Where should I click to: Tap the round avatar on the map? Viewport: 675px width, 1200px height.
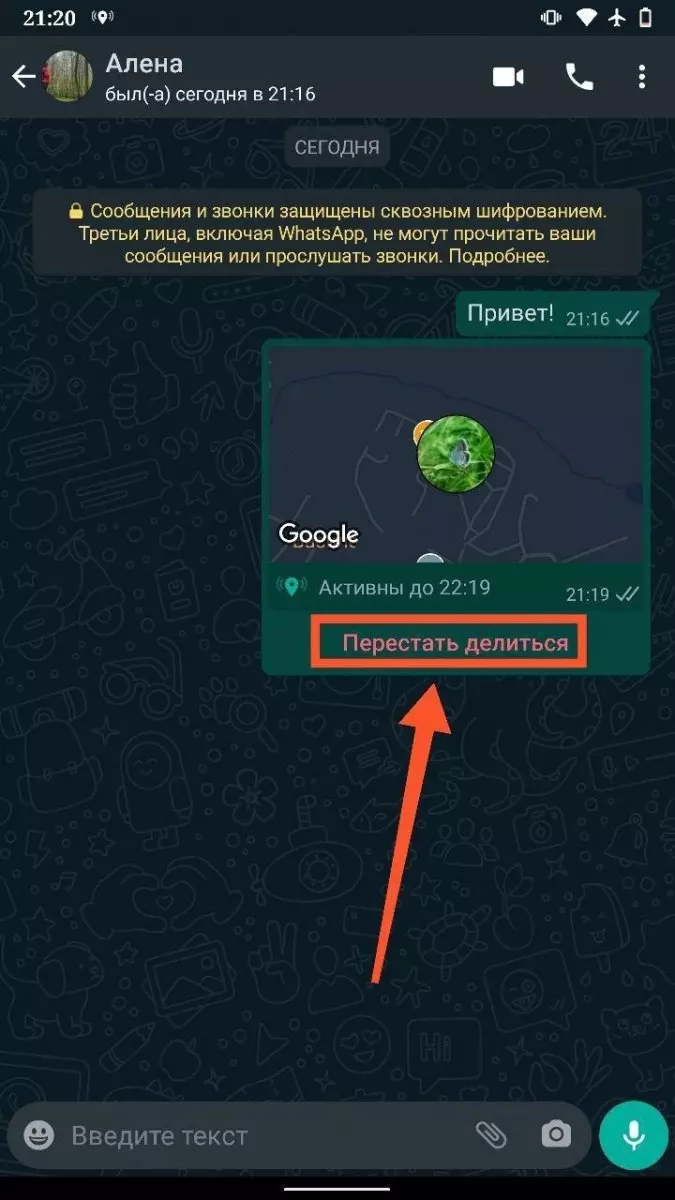click(455, 453)
